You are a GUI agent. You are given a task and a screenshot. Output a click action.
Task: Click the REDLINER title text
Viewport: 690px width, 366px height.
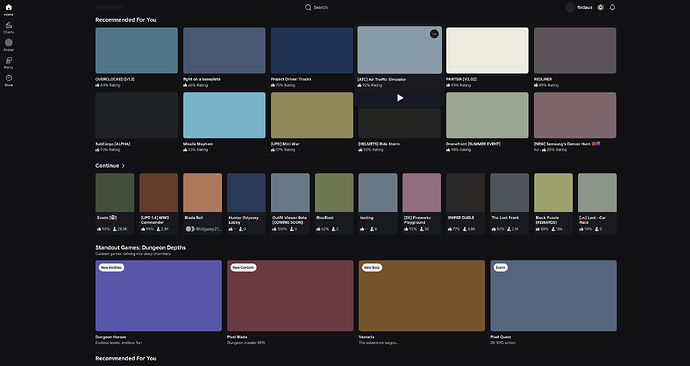coord(543,79)
